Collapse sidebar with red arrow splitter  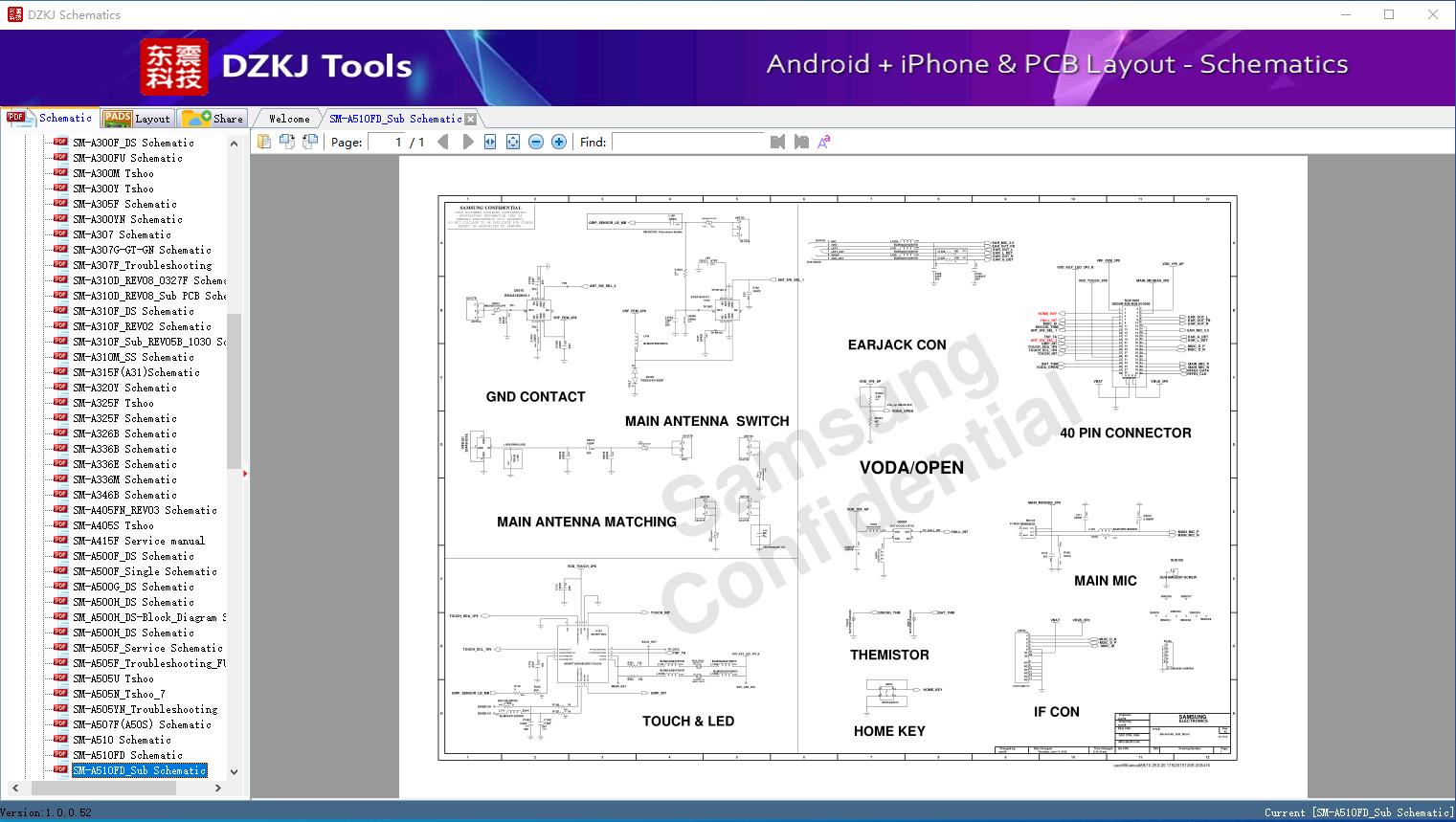245,474
